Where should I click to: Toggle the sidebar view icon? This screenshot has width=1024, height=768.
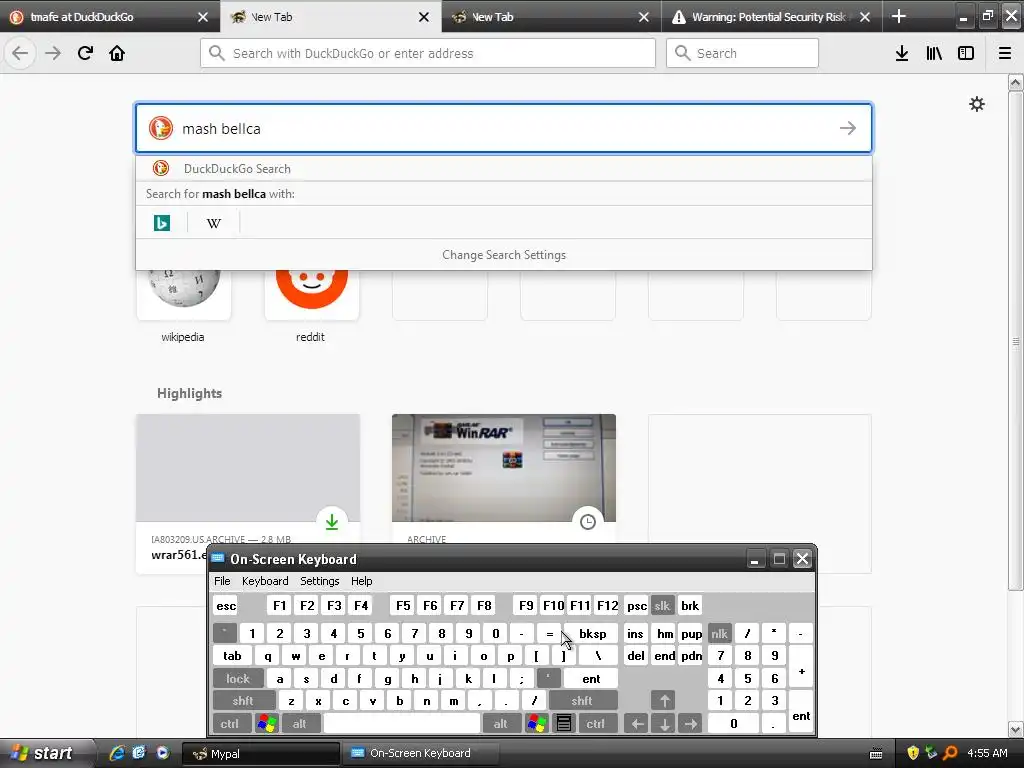tap(966, 53)
